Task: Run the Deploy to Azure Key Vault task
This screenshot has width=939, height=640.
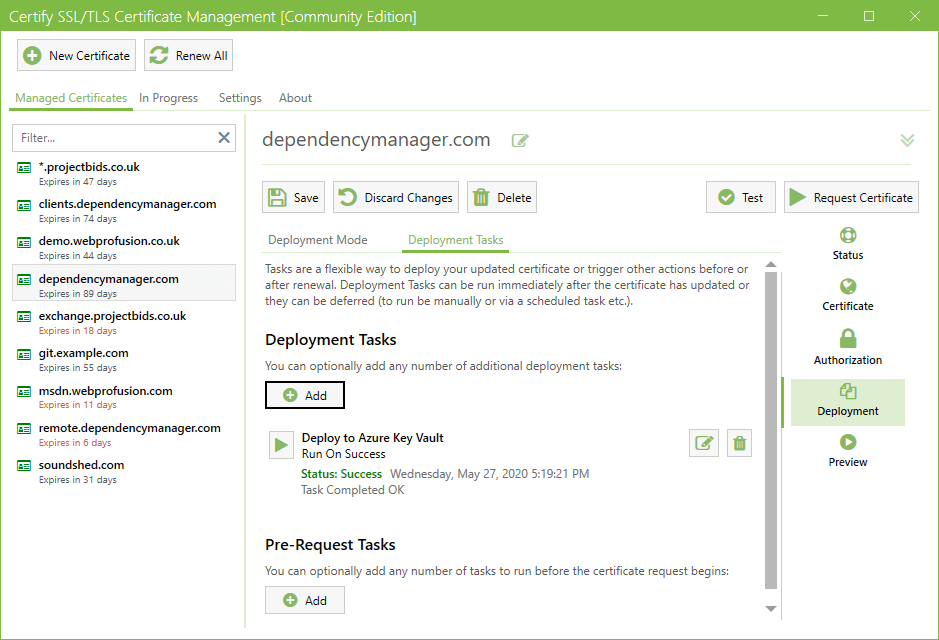Action: (281, 445)
